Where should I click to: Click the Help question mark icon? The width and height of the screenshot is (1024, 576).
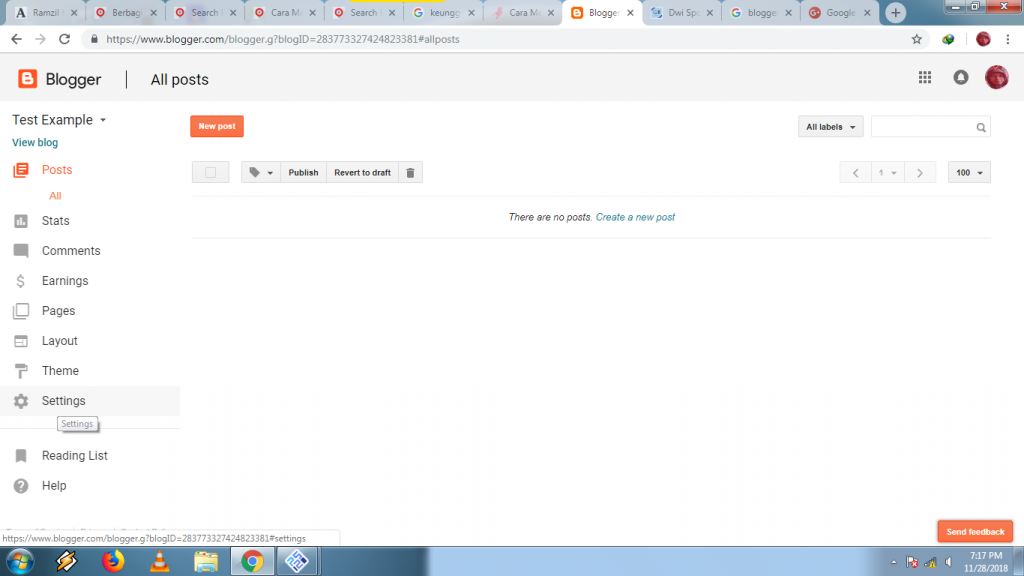coord(21,486)
